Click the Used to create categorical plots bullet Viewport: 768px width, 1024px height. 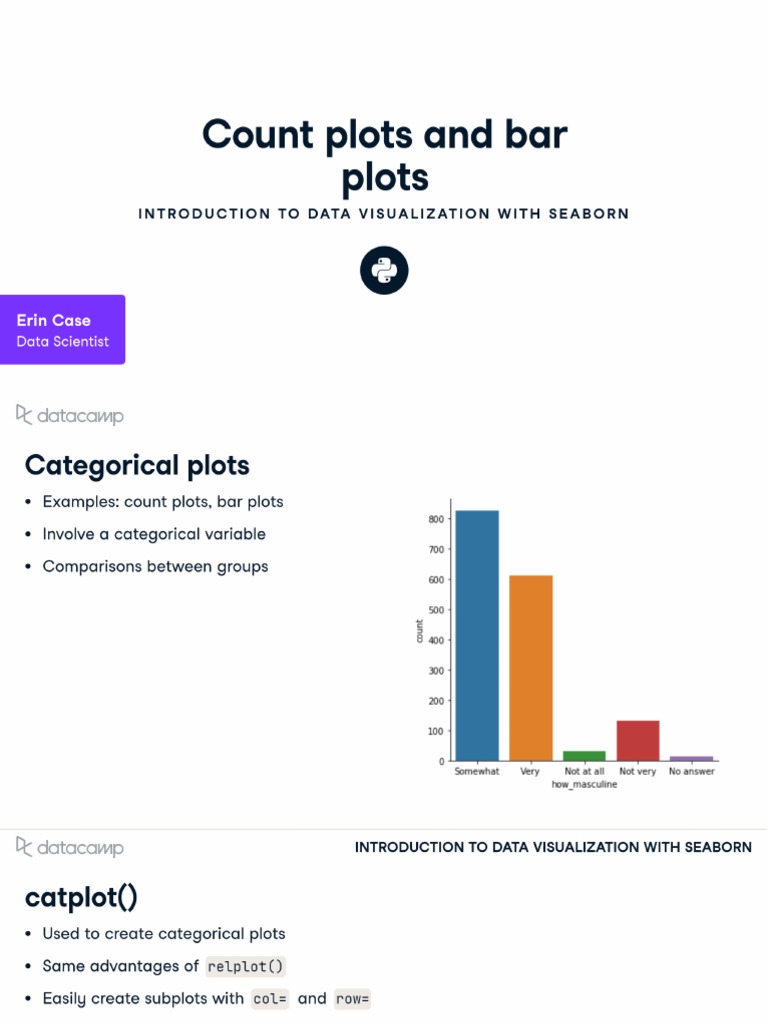164,934
